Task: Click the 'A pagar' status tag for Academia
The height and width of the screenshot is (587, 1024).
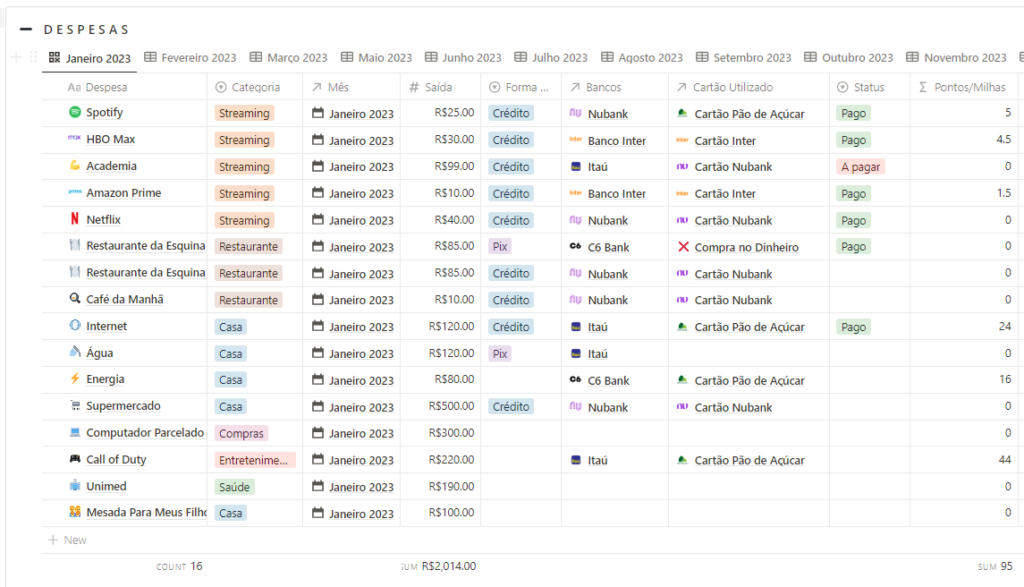Action: pyautogui.click(x=860, y=167)
